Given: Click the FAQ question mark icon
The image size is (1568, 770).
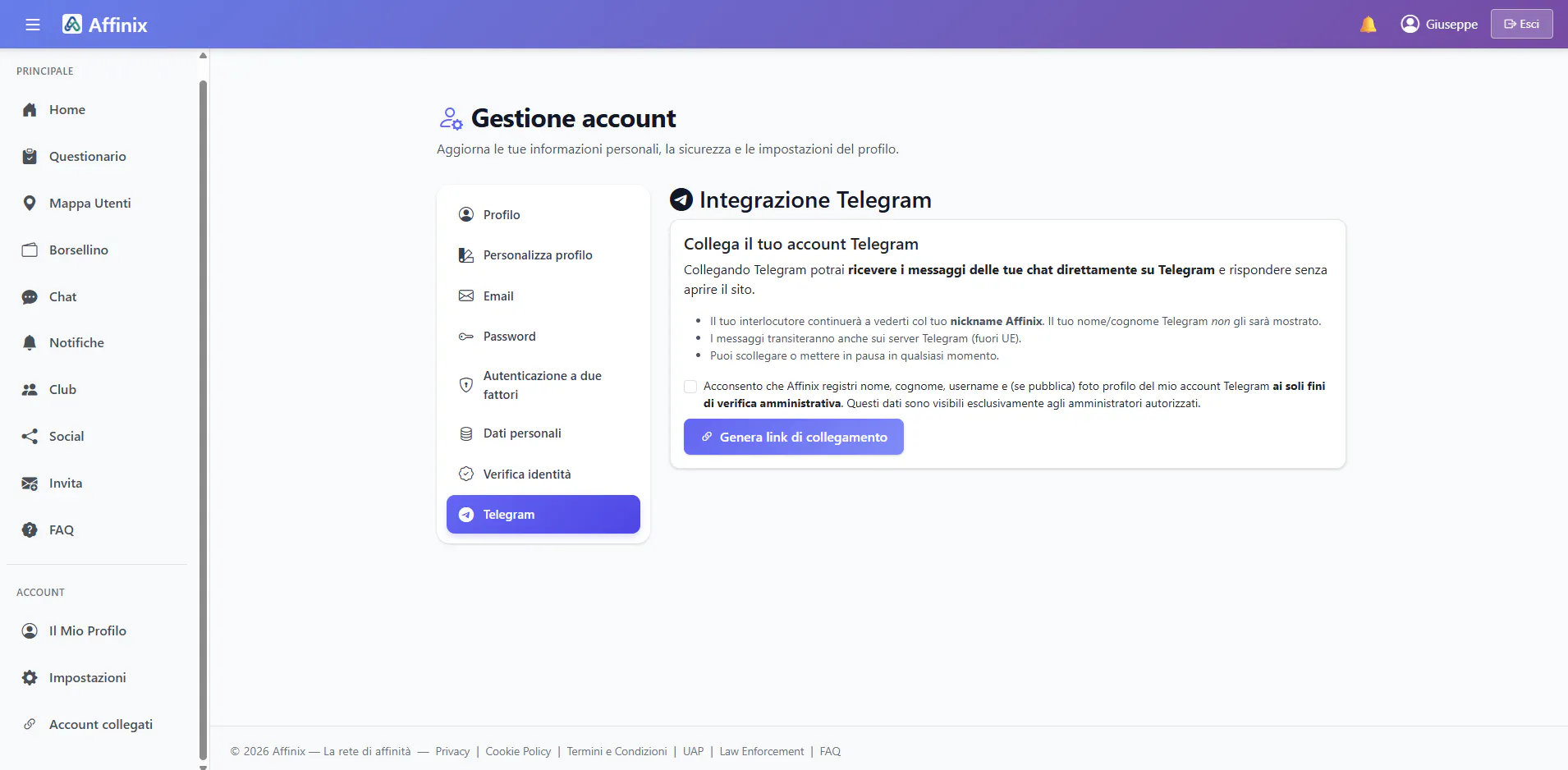Looking at the screenshot, I should coord(30,530).
